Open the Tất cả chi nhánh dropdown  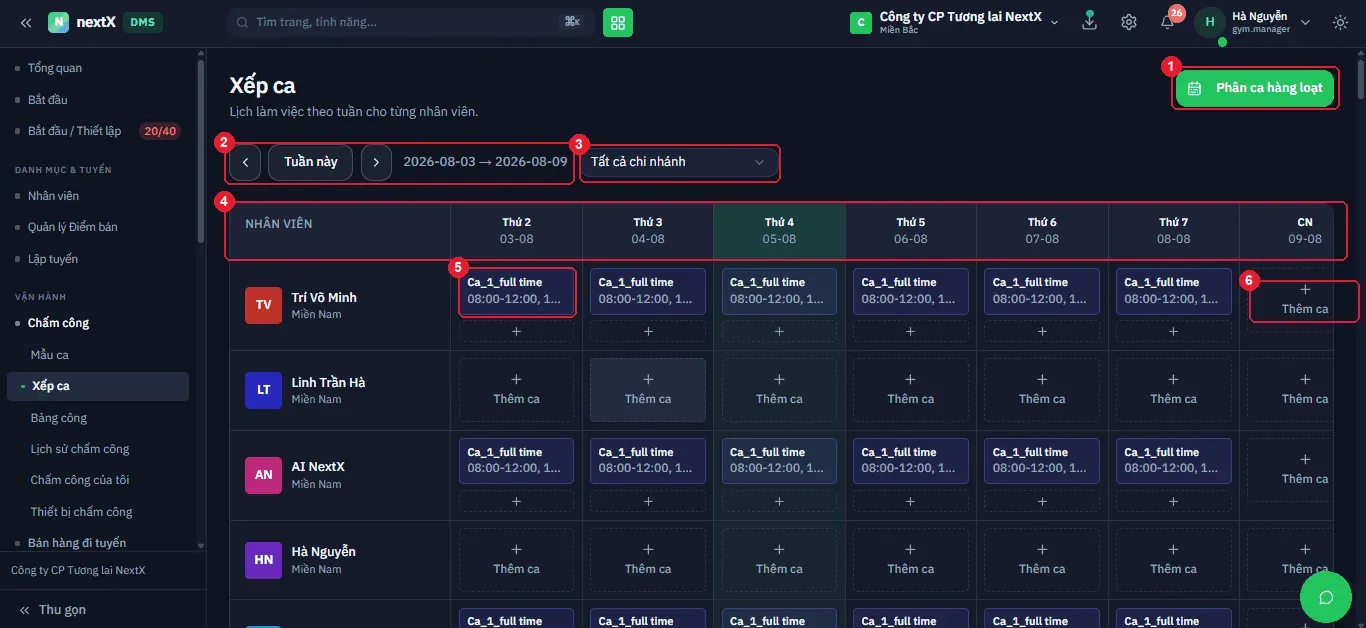(x=678, y=162)
